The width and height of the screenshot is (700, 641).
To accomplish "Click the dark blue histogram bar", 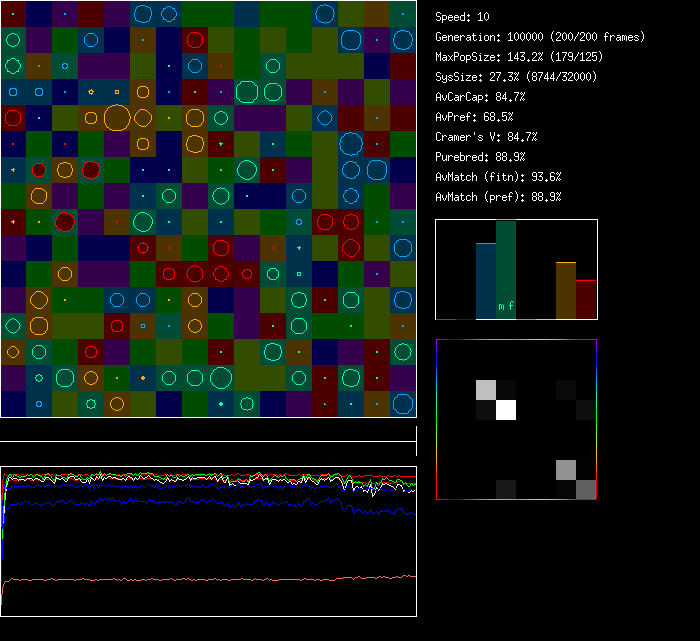I will (x=485, y=280).
